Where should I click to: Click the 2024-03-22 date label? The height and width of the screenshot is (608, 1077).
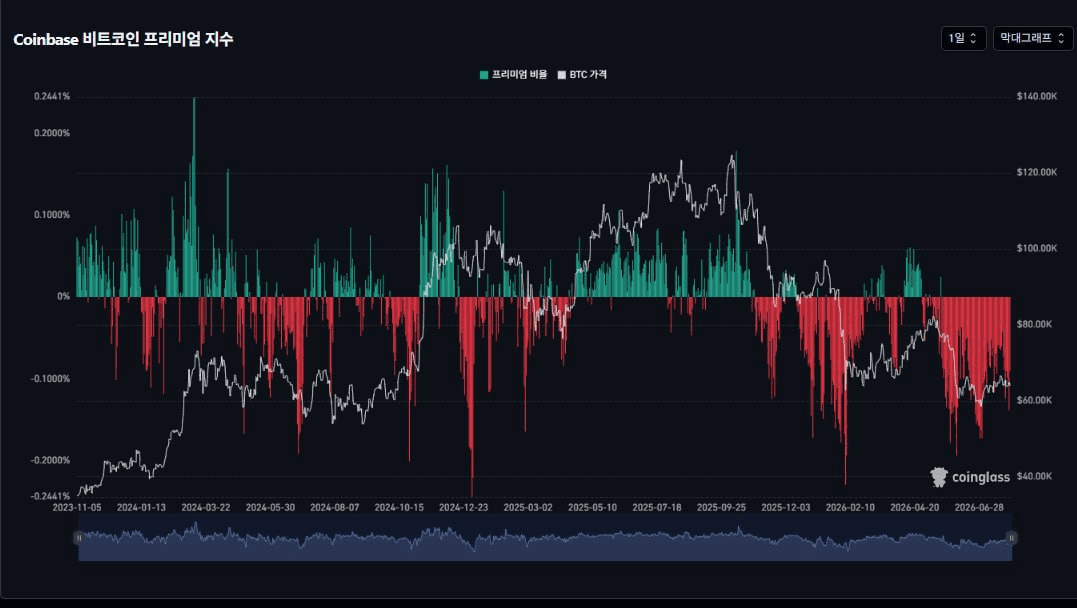pyautogui.click(x=206, y=507)
